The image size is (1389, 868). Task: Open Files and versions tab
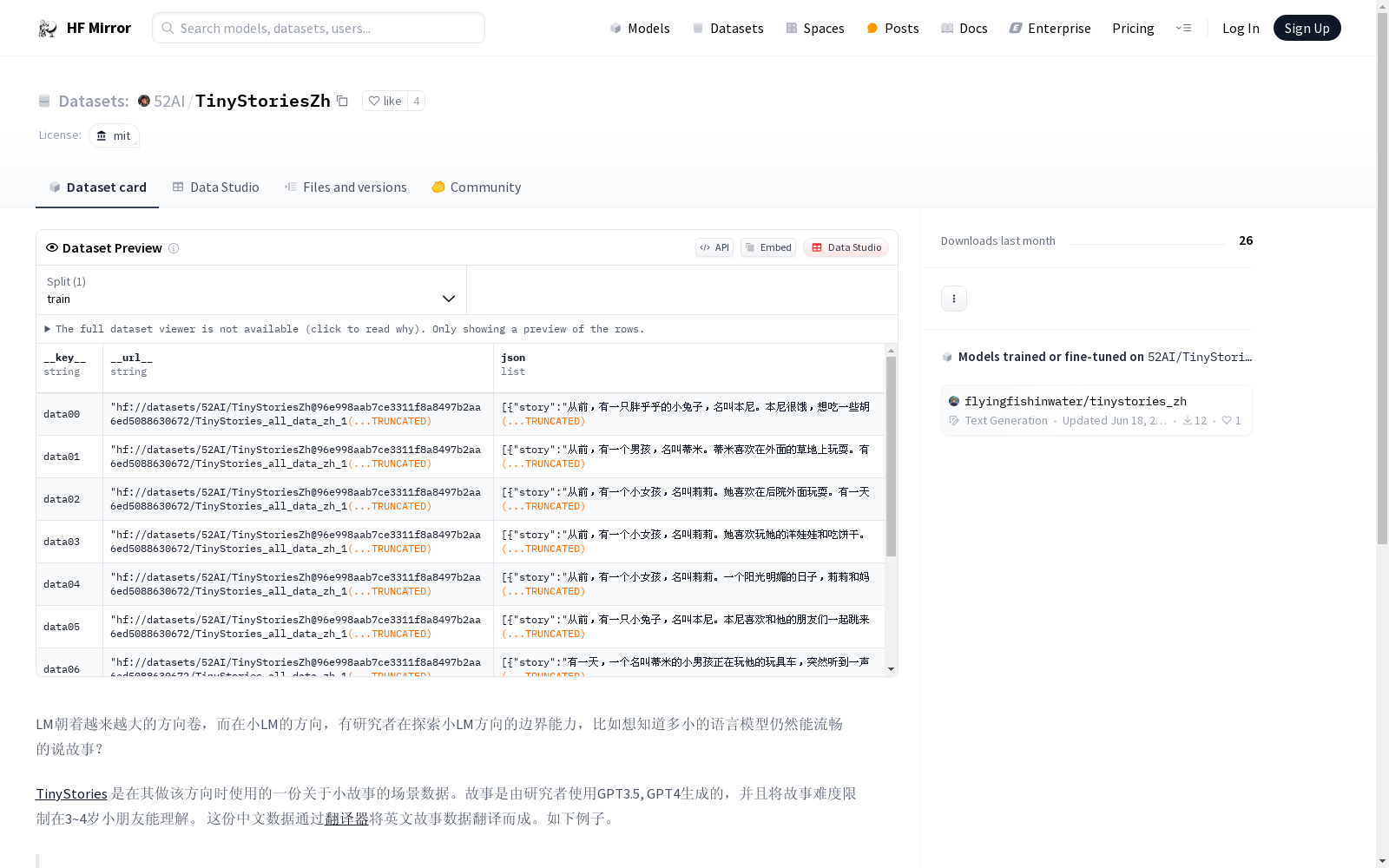346,187
